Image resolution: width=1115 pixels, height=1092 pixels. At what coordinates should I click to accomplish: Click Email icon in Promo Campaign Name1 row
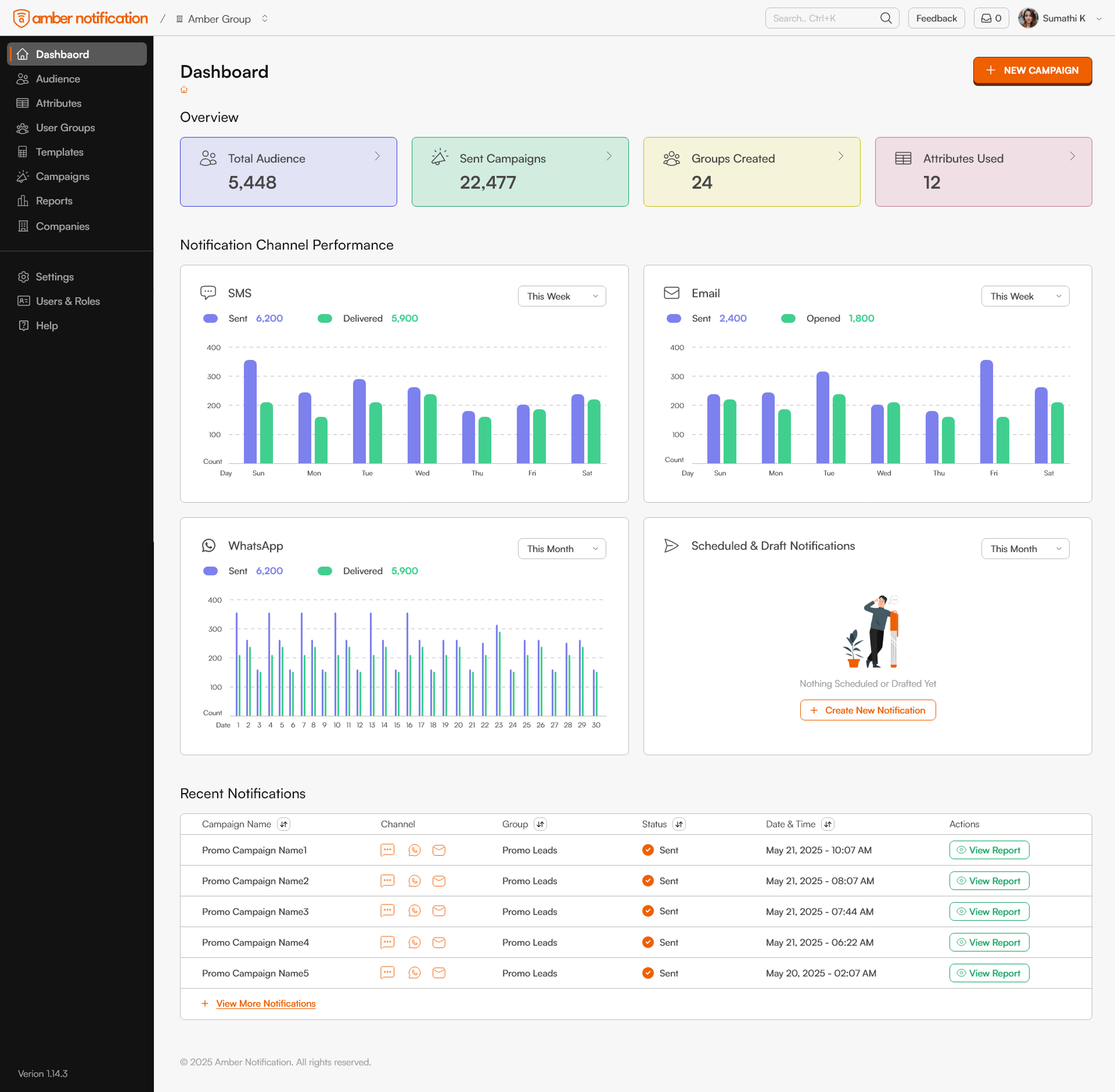coord(439,850)
